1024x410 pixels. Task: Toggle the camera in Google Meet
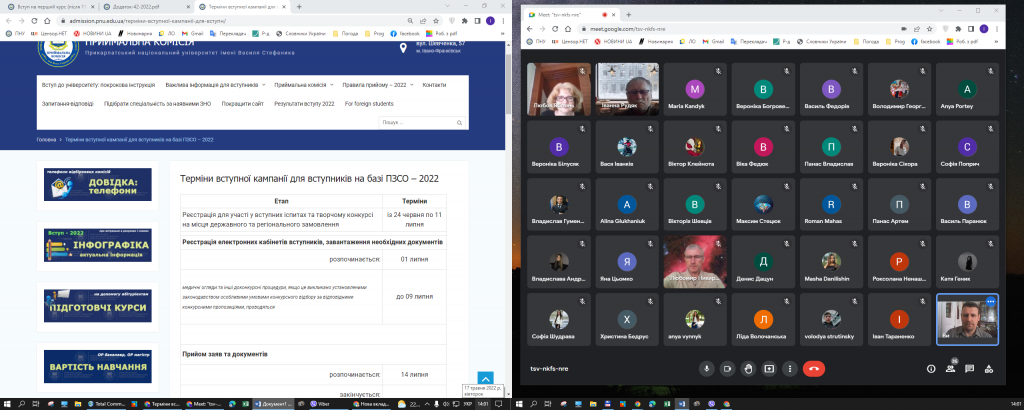point(727,368)
